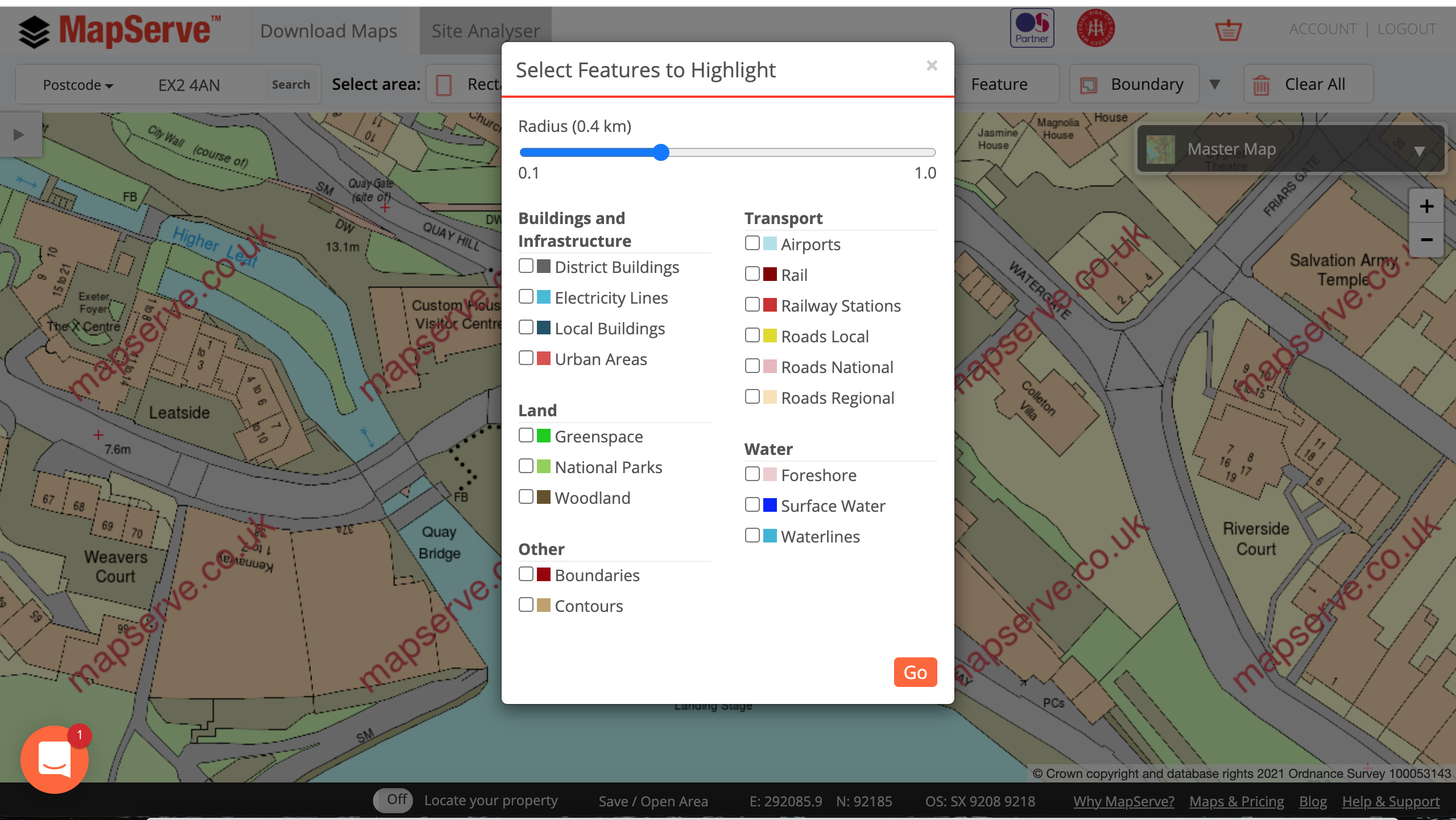Click the Boundary tool icon
Image resolution: width=1456 pixels, height=820 pixels.
click(x=1089, y=85)
